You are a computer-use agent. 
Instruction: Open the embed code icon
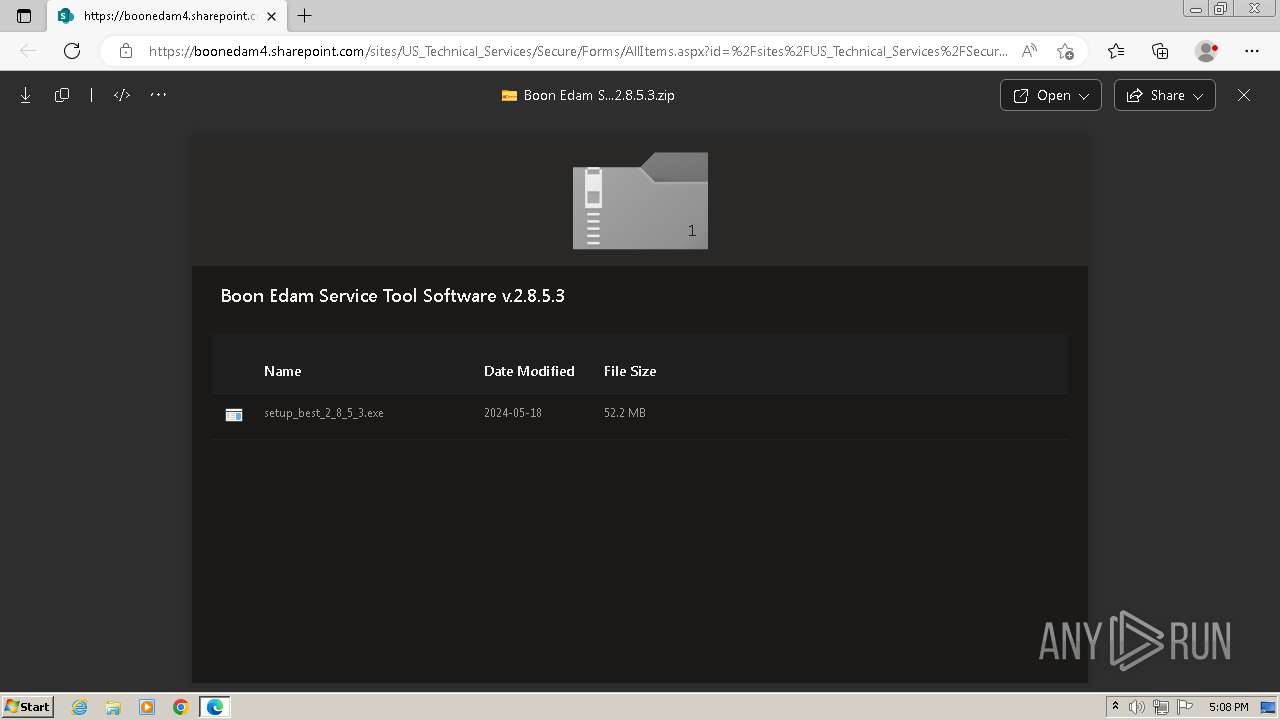122,95
